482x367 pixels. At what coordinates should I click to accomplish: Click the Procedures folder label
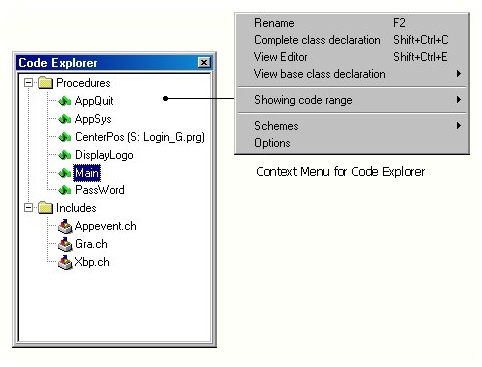pos(83,83)
